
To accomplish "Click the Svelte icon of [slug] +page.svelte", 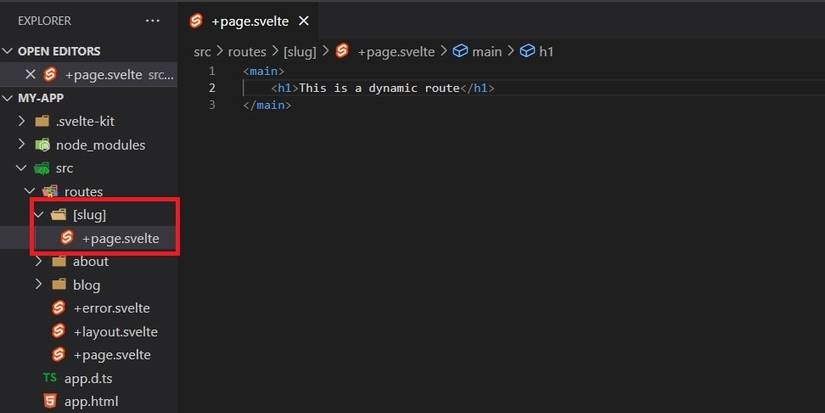I will click(x=67, y=238).
